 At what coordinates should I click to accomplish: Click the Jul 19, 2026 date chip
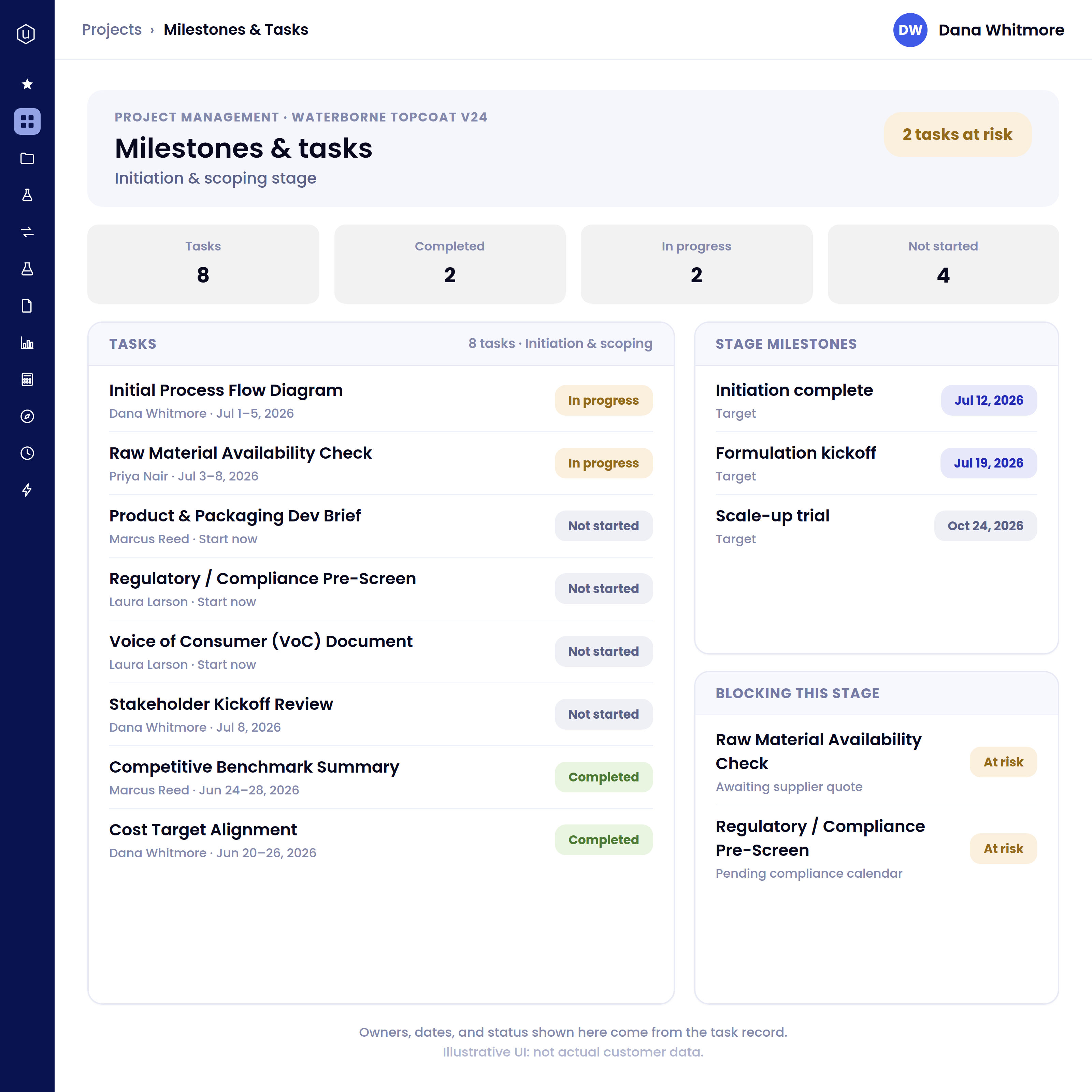[989, 463]
